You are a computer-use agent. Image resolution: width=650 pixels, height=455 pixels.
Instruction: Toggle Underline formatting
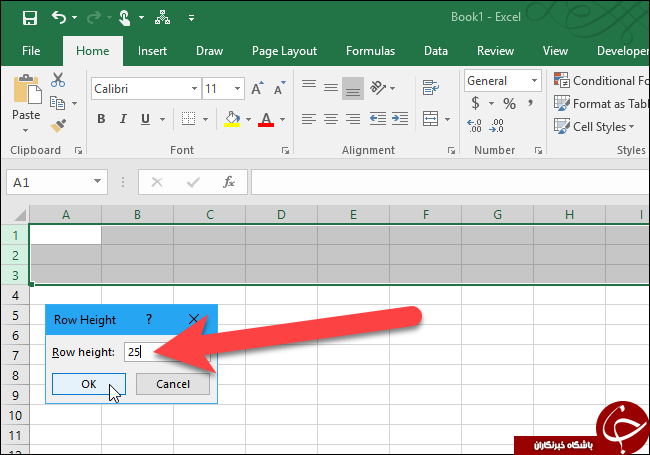pos(145,119)
